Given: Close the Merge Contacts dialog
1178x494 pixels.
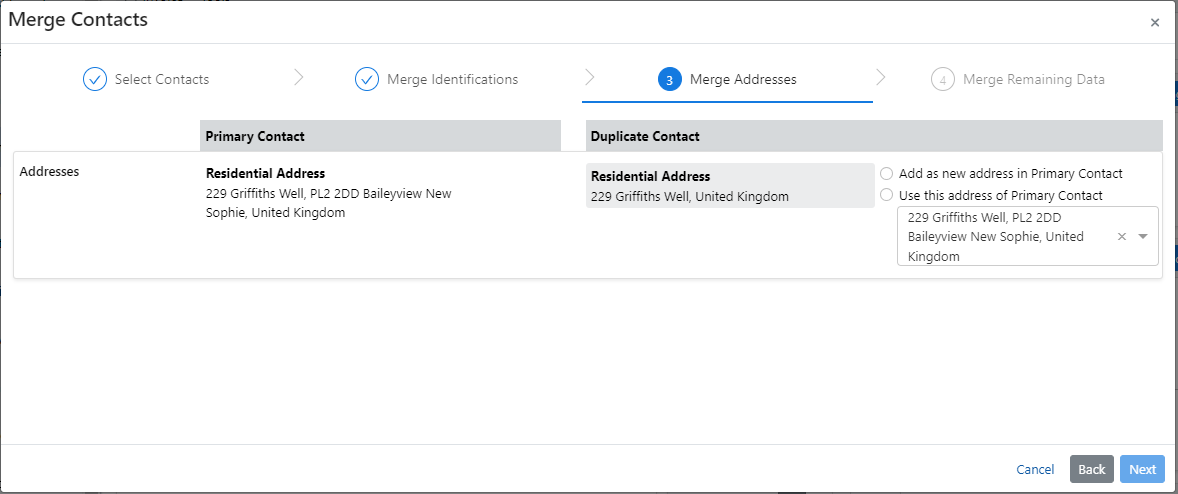Looking at the screenshot, I should pos(1155,22).
